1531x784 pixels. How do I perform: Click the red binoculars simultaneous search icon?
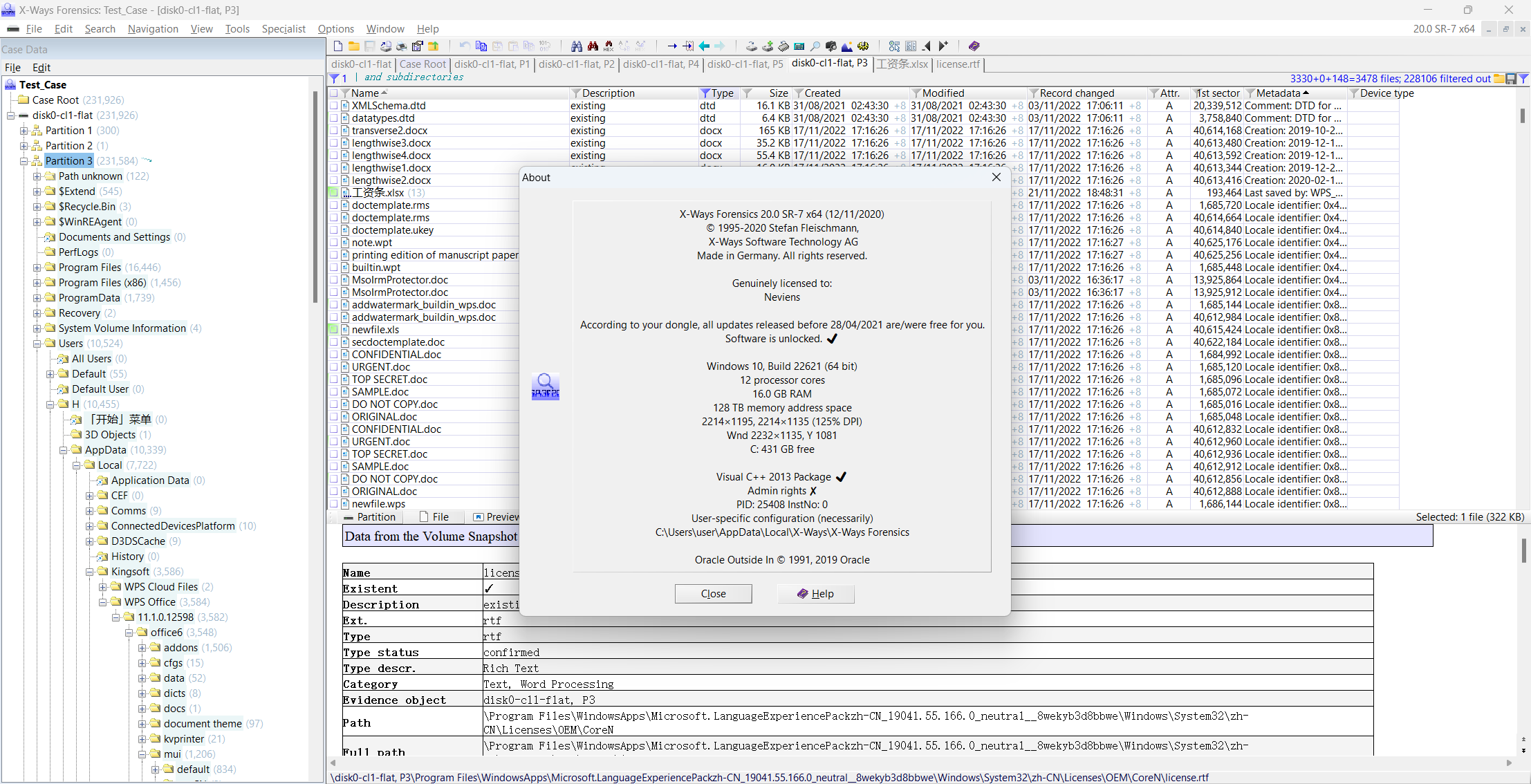coord(593,46)
